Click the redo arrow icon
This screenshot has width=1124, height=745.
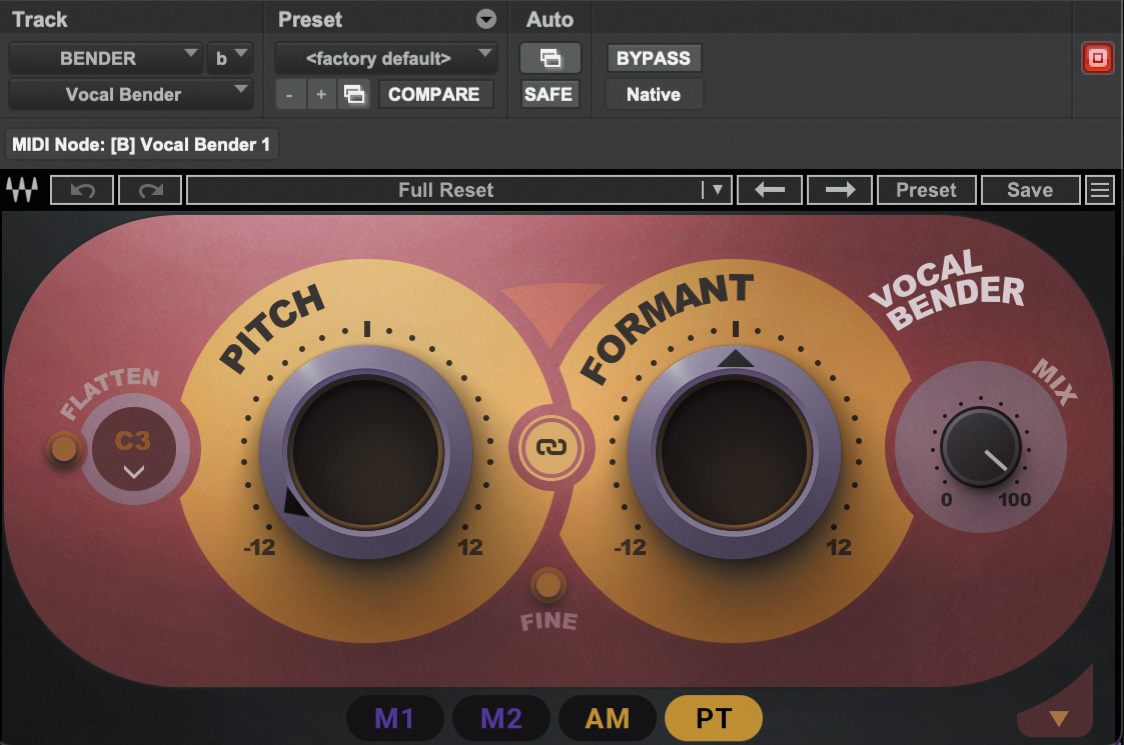[149, 189]
